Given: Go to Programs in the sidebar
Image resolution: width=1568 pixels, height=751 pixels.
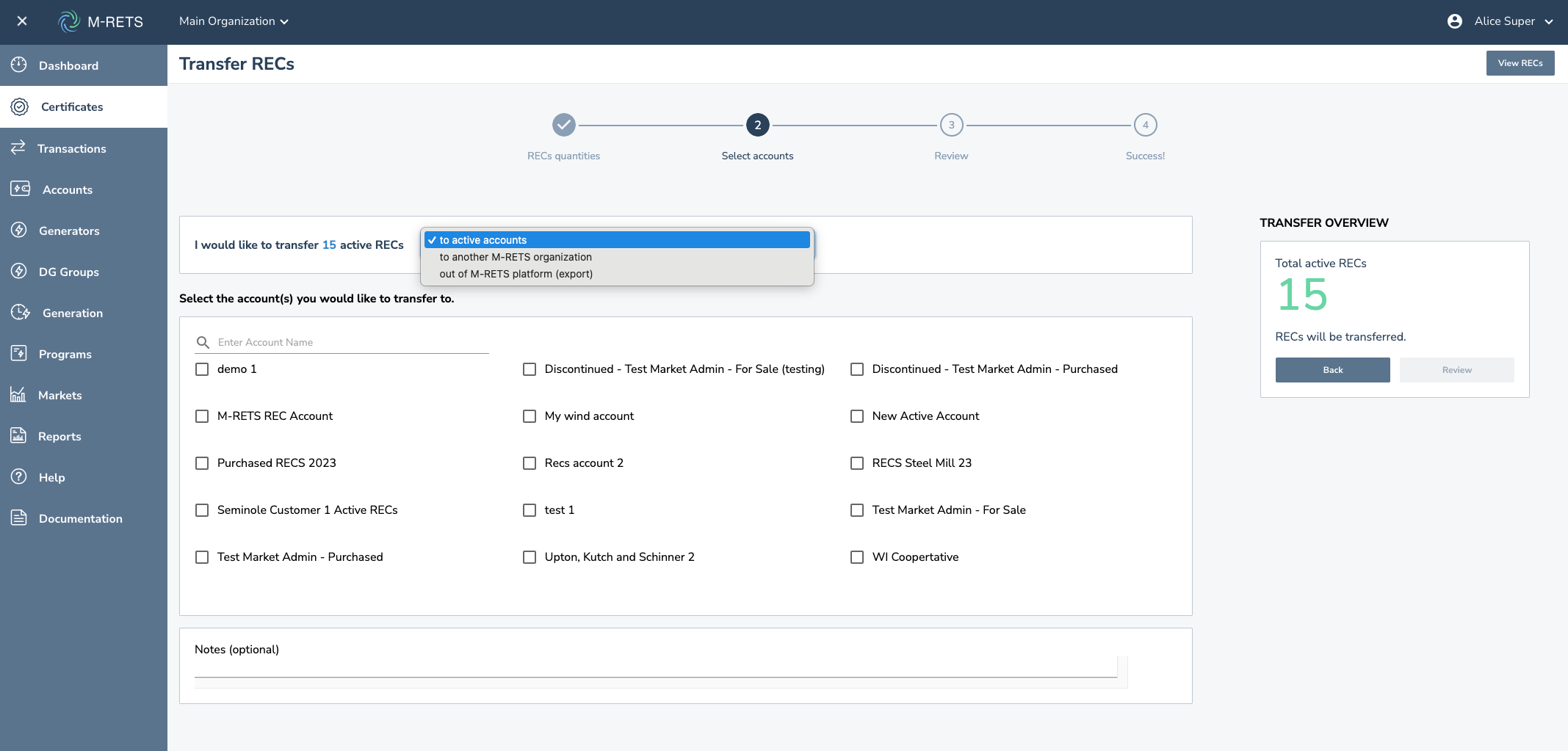Looking at the screenshot, I should pos(65,354).
